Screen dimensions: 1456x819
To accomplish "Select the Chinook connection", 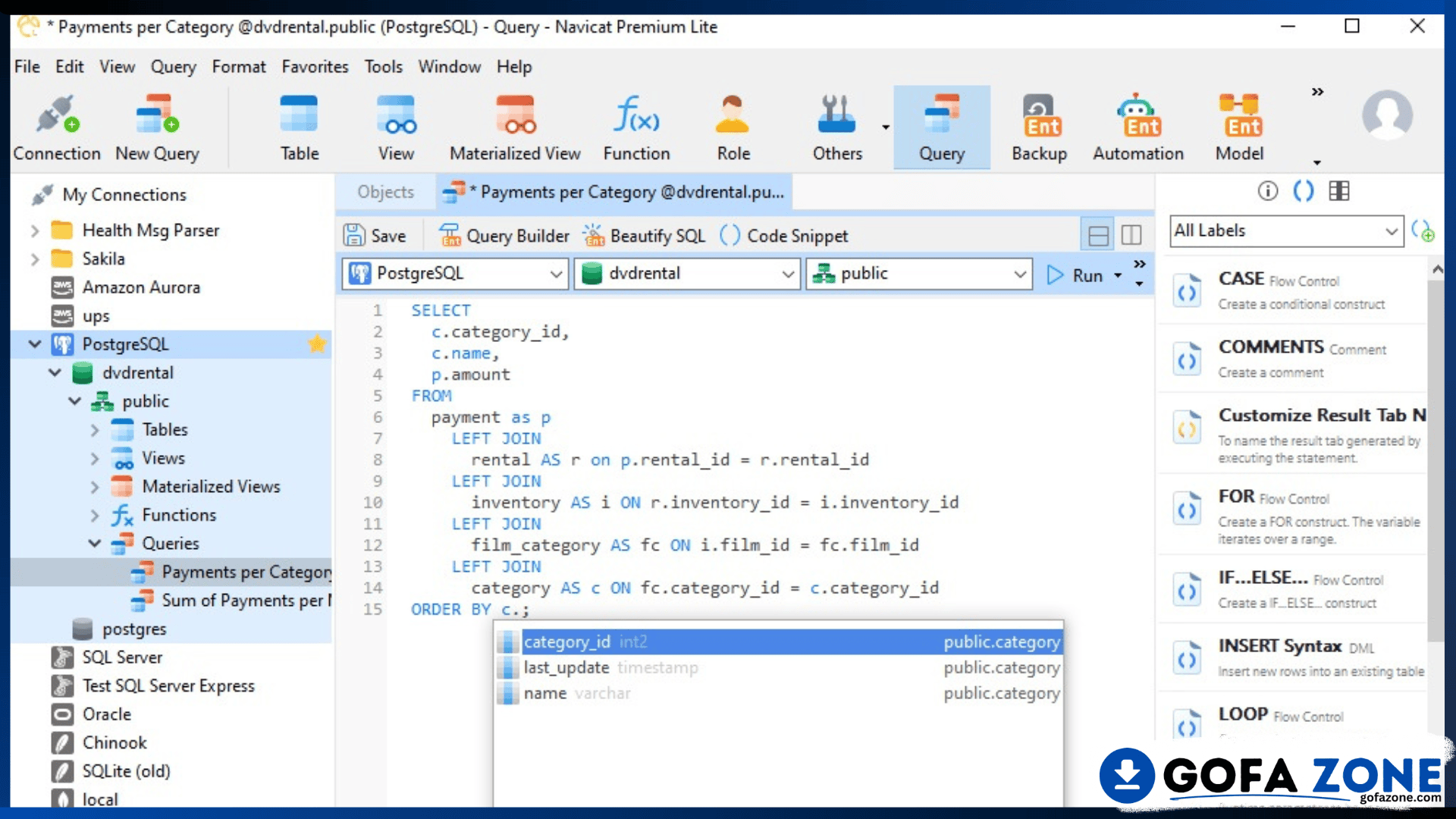I will coord(99,743).
